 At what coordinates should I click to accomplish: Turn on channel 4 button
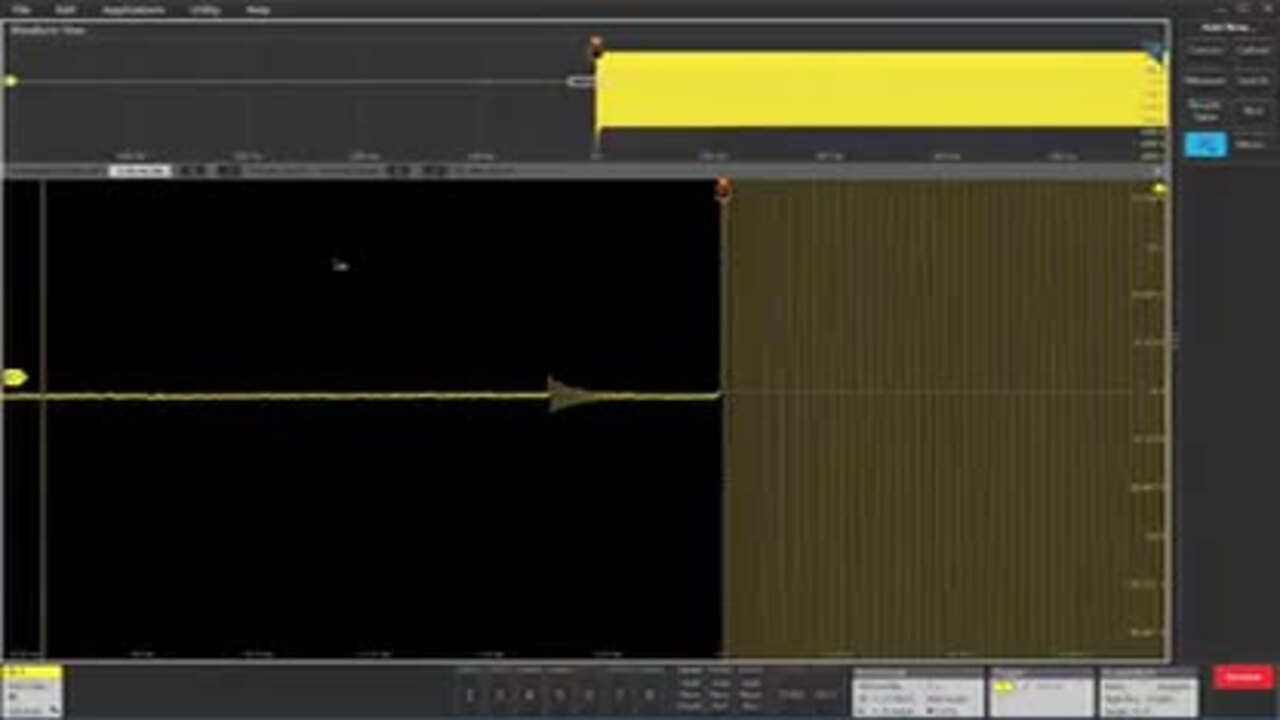tap(530, 695)
